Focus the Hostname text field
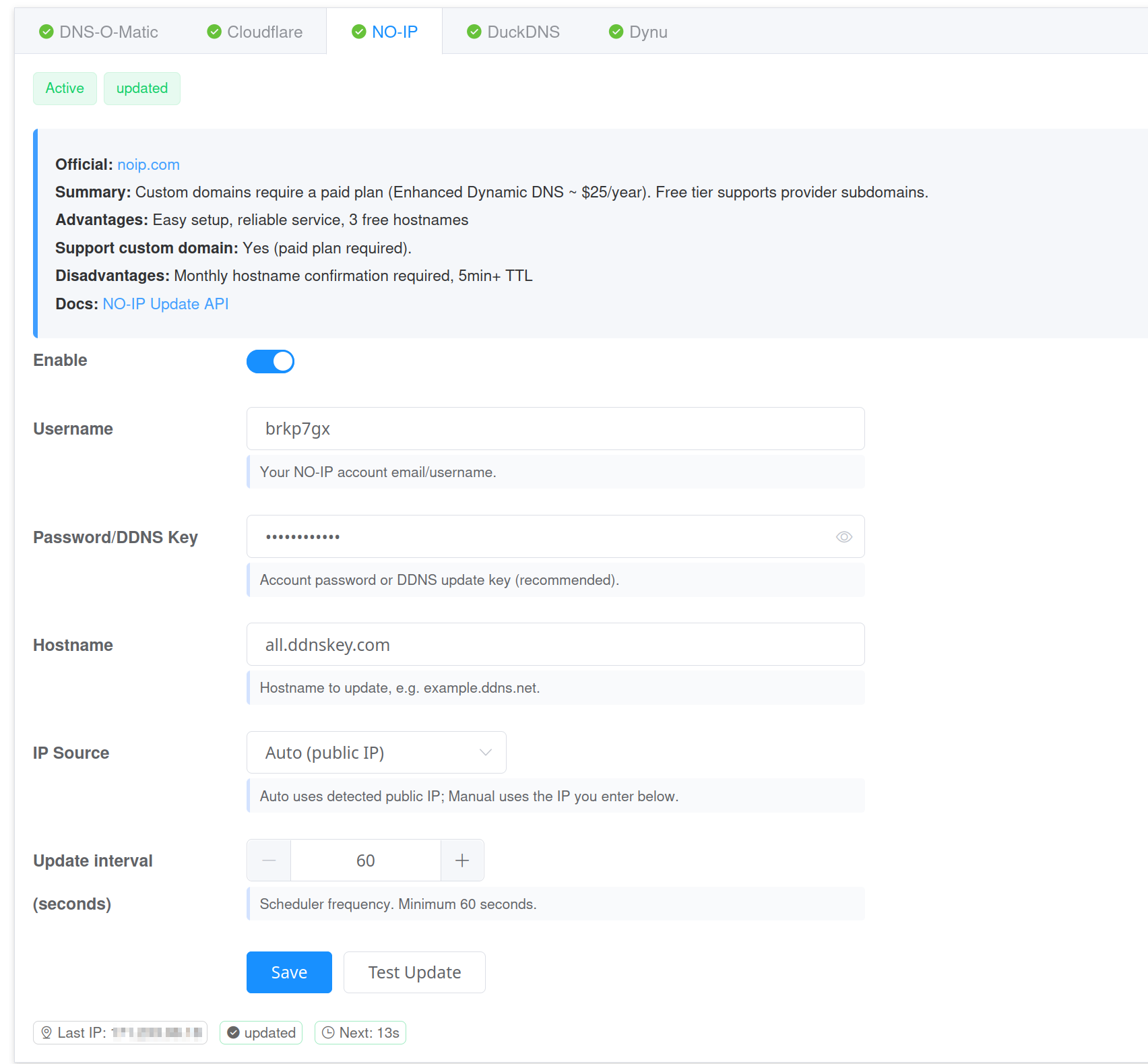Image resolution: width=1148 pixels, height=1064 pixels. tap(555, 644)
